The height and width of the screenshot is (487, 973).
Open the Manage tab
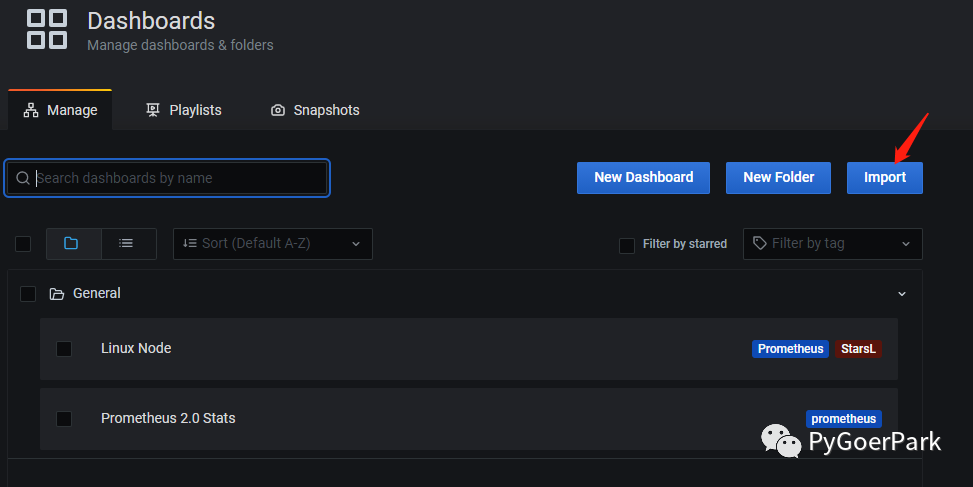(60, 110)
